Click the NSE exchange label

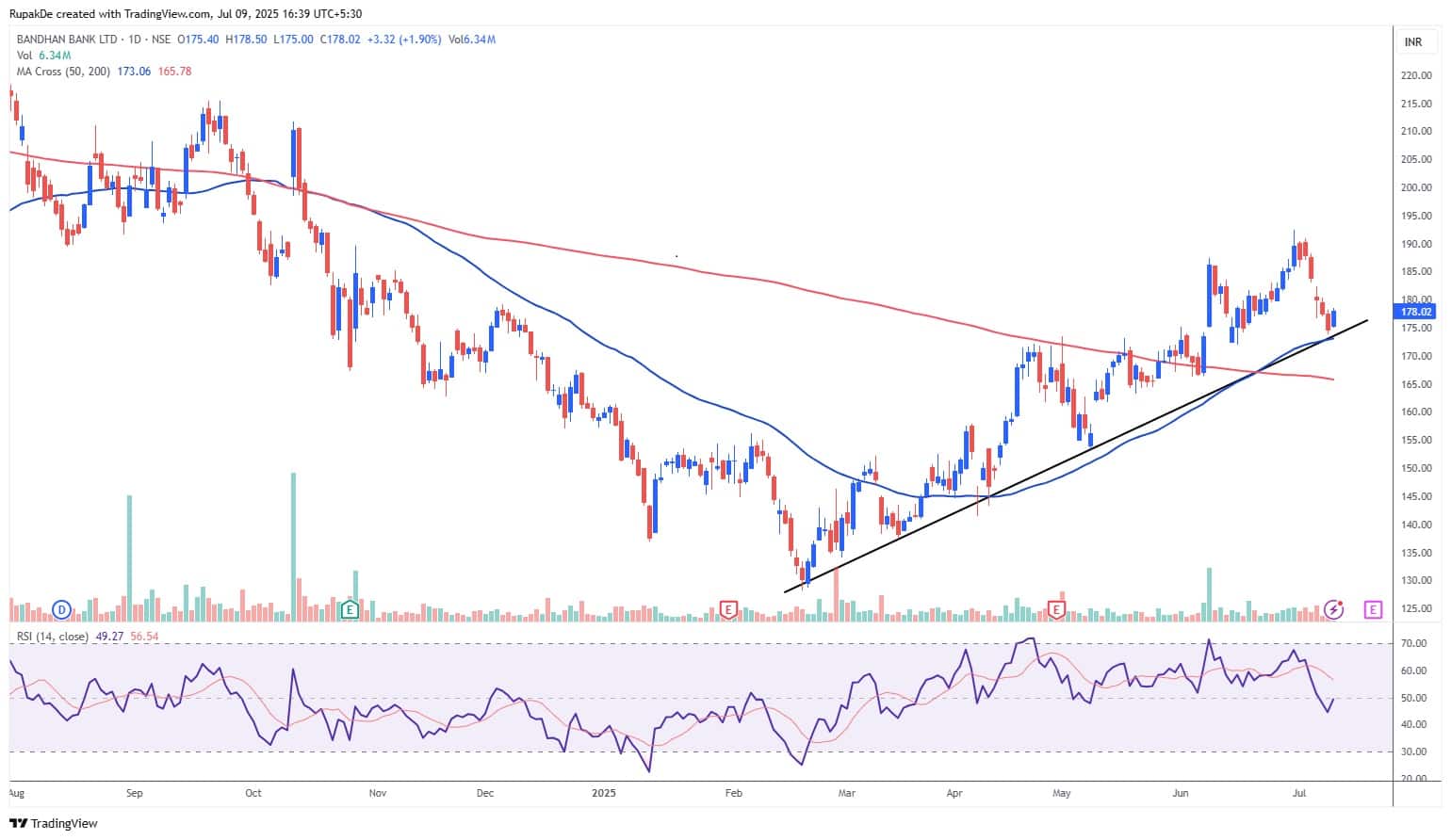(x=161, y=40)
